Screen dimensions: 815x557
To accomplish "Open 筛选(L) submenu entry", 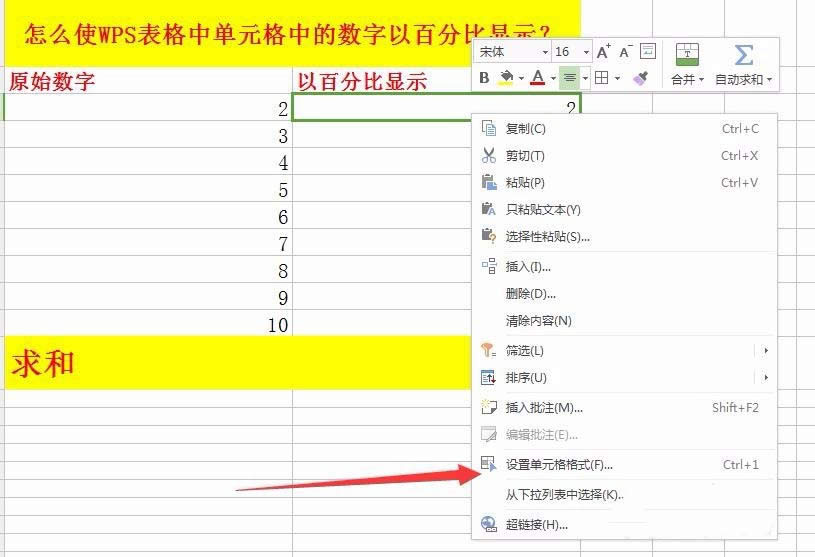I will tap(624, 351).
